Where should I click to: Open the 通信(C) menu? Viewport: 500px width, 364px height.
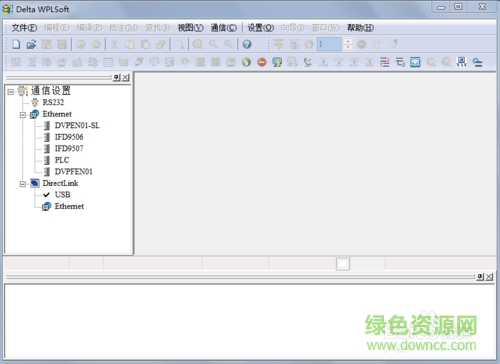pyautogui.click(x=224, y=28)
